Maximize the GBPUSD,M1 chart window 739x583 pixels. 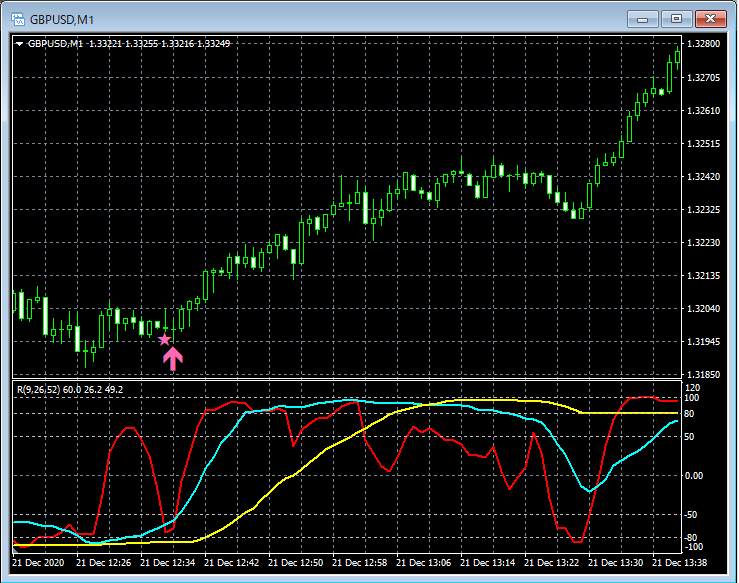677,19
